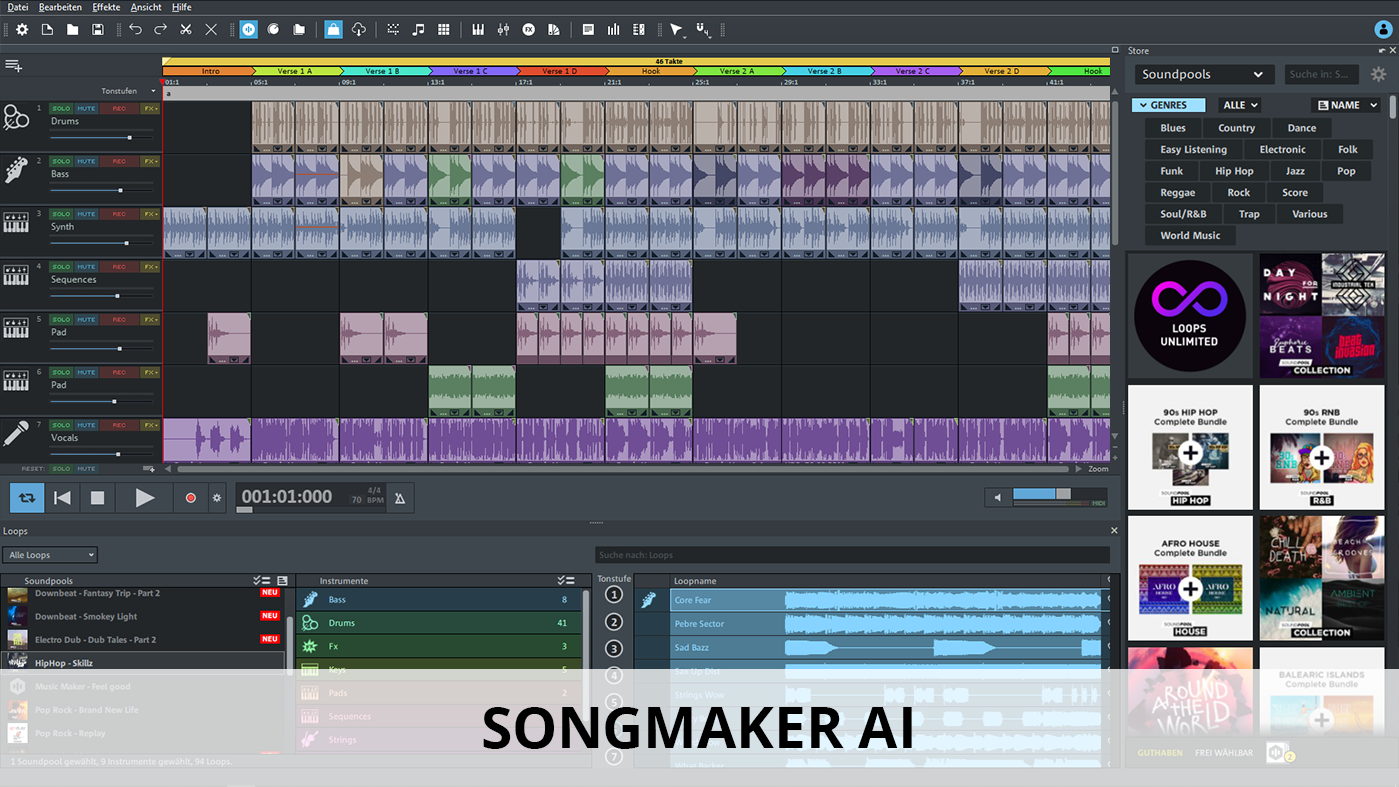
Task: Click the speaker volume icon
Action: coord(997,497)
